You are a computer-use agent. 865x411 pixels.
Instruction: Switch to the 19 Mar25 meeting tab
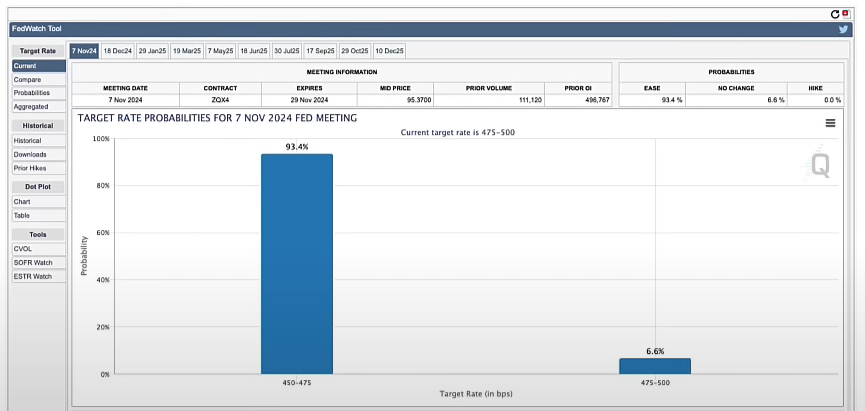[187, 51]
